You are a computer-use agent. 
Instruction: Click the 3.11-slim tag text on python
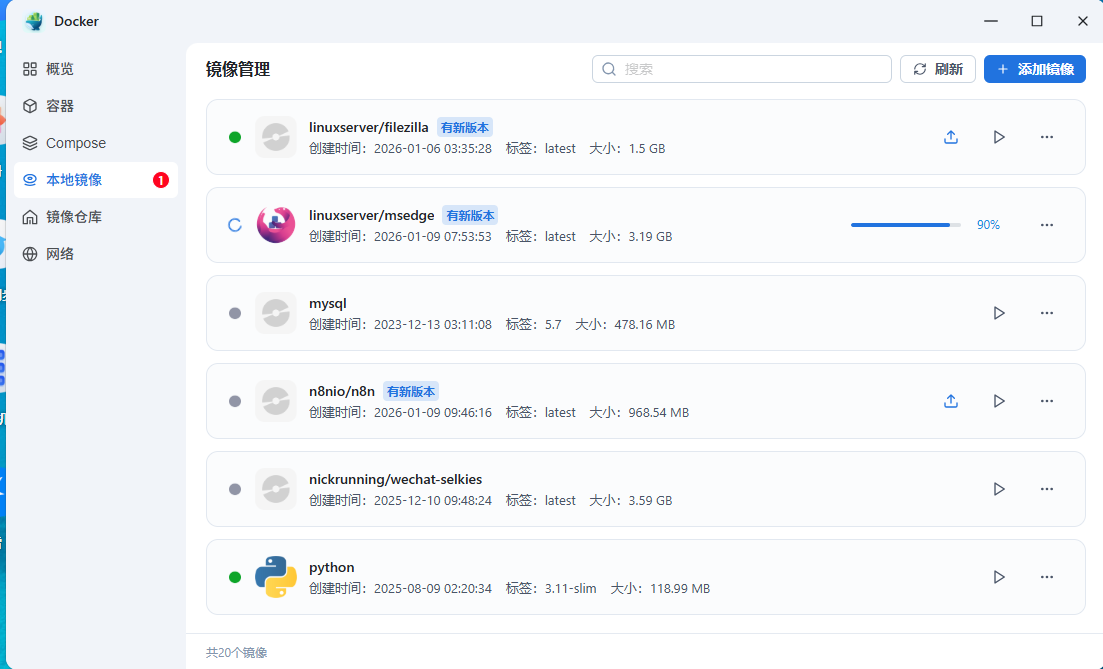tap(570, 588)
